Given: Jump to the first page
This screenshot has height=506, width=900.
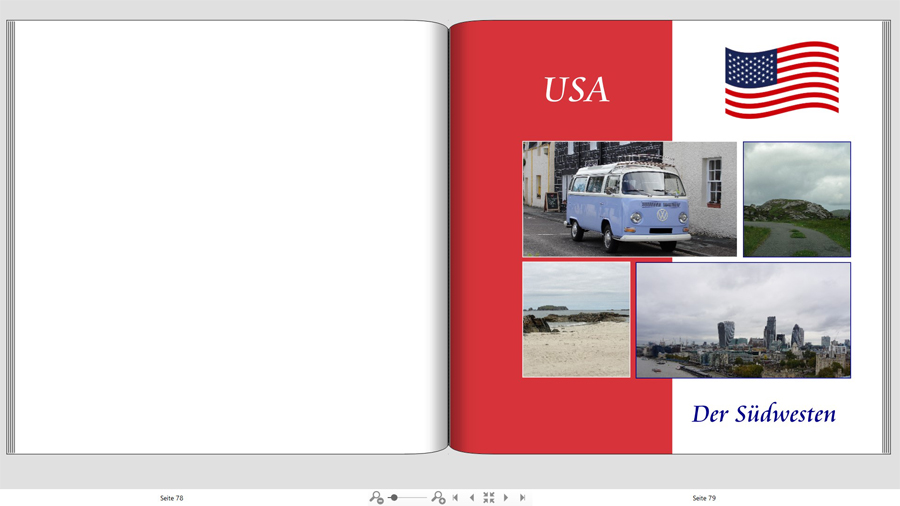Looking at the screenshot, I should click(x=456, y=497).
